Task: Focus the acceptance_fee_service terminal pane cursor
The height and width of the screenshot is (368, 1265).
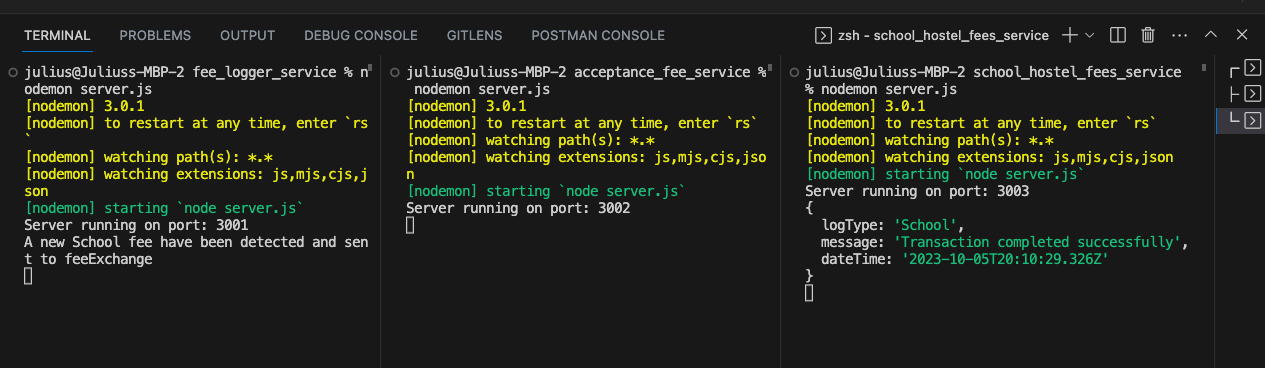Action: point(410,226)
